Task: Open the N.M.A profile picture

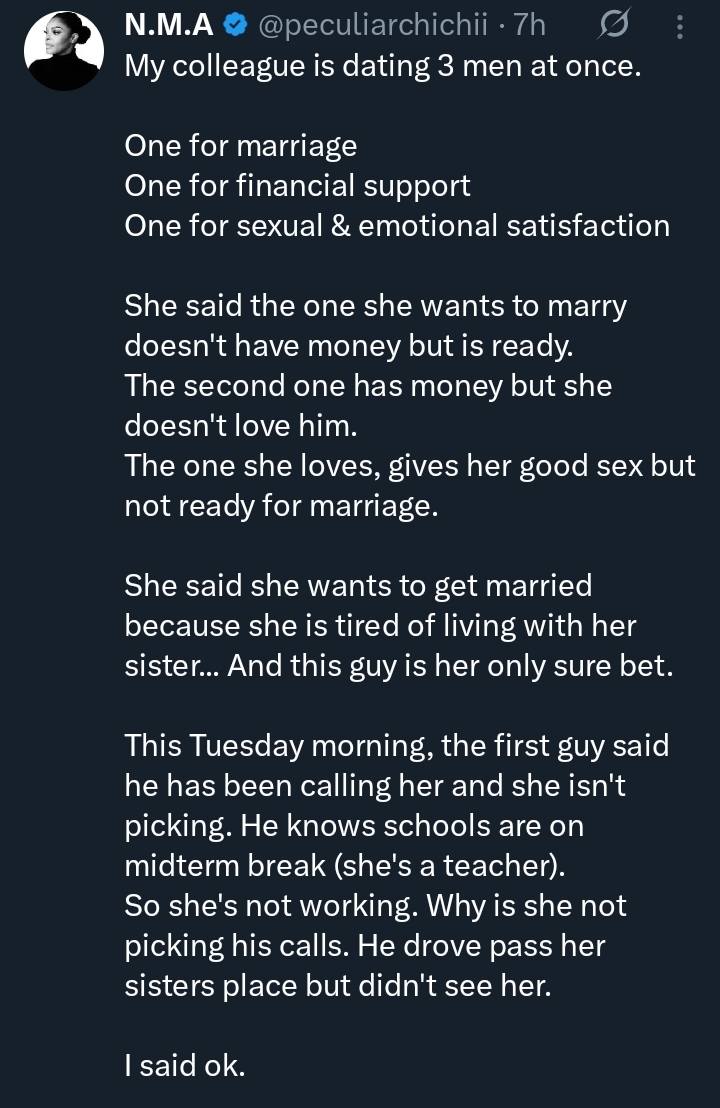Action: pos(64,46)
